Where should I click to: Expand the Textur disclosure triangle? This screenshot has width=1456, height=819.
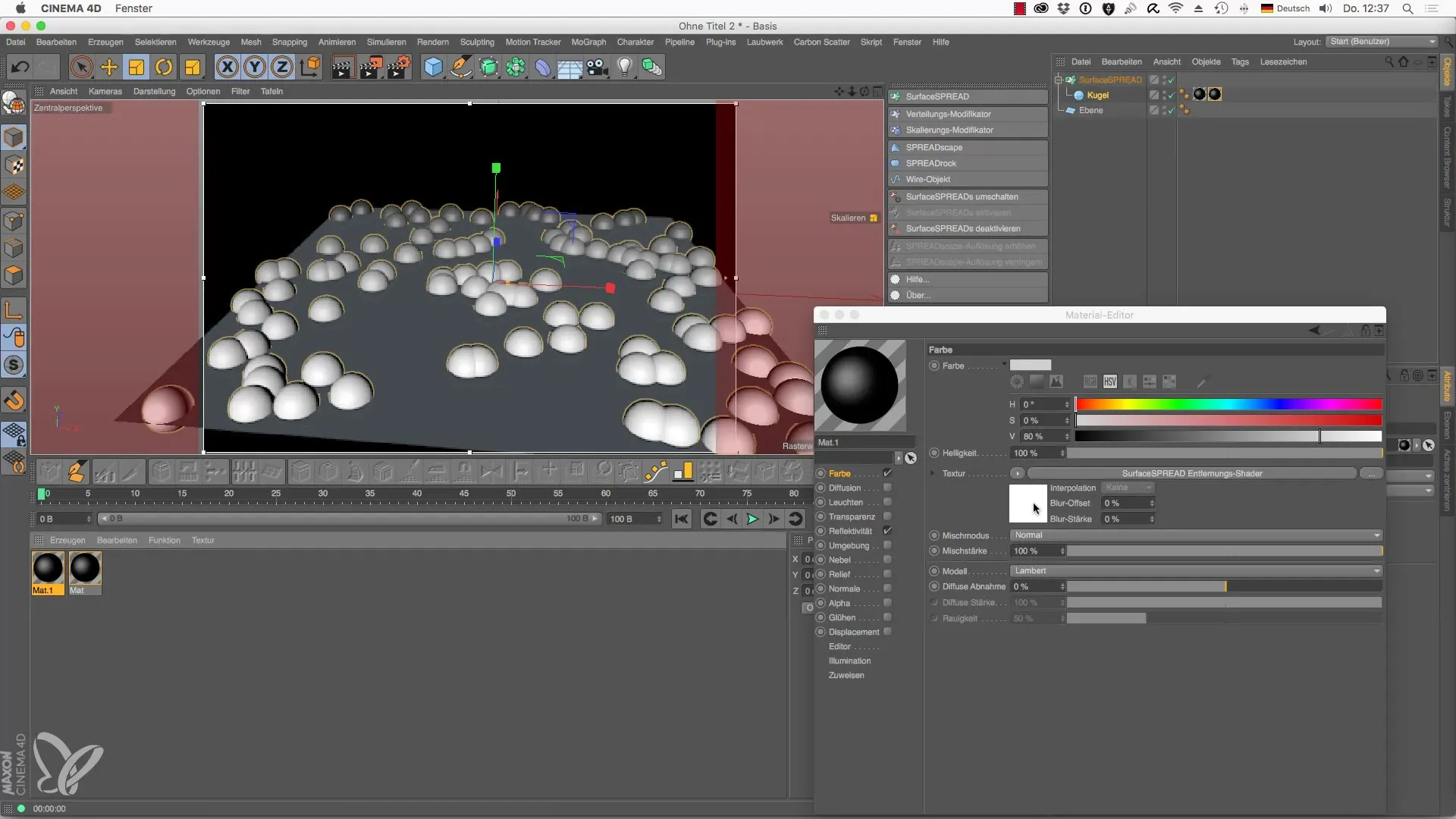tap(933, 473)
